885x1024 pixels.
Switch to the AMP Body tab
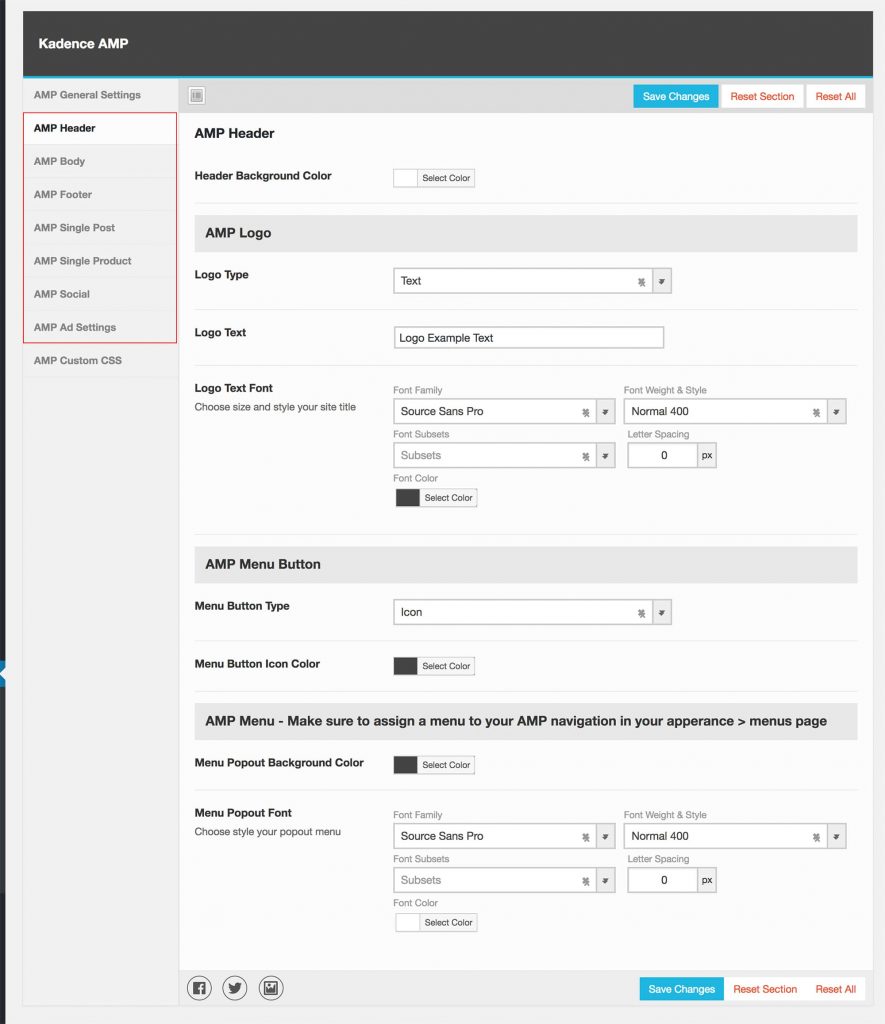tap(101, 161)
